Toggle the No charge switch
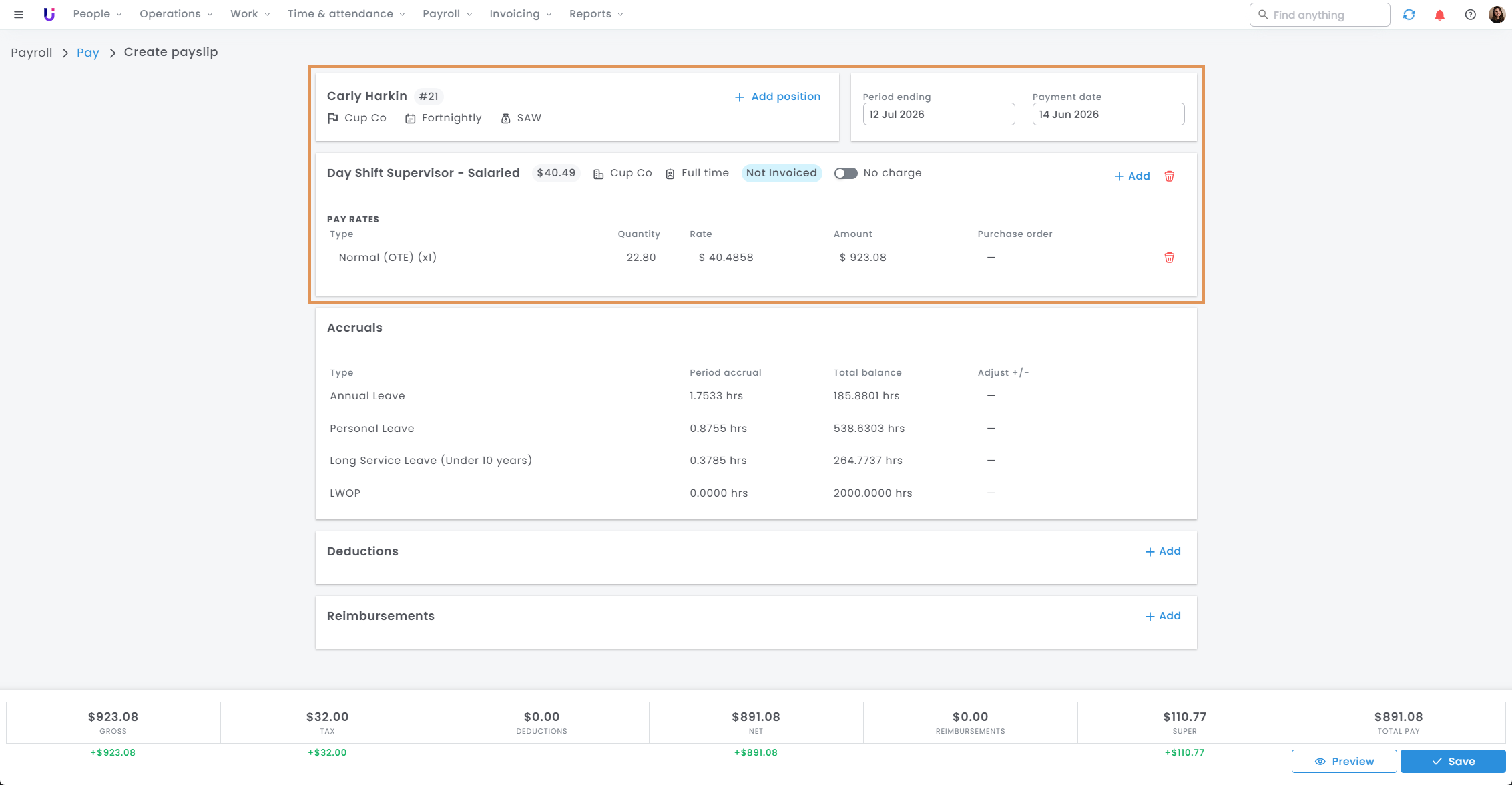1512x785 pixels. (x=845, y=173)
